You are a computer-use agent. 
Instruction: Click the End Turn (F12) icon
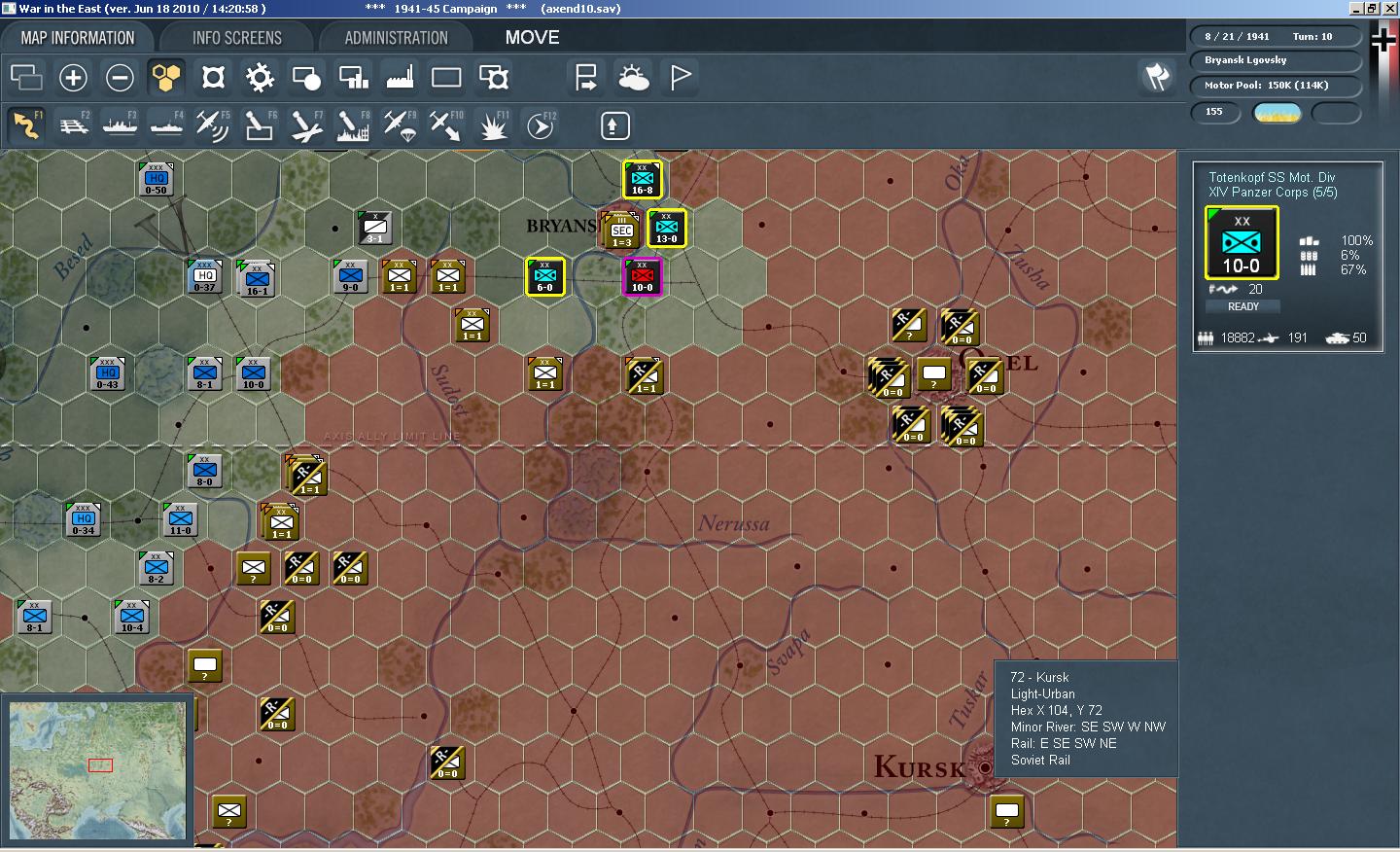pyautogui.click(x=541, y=125)
